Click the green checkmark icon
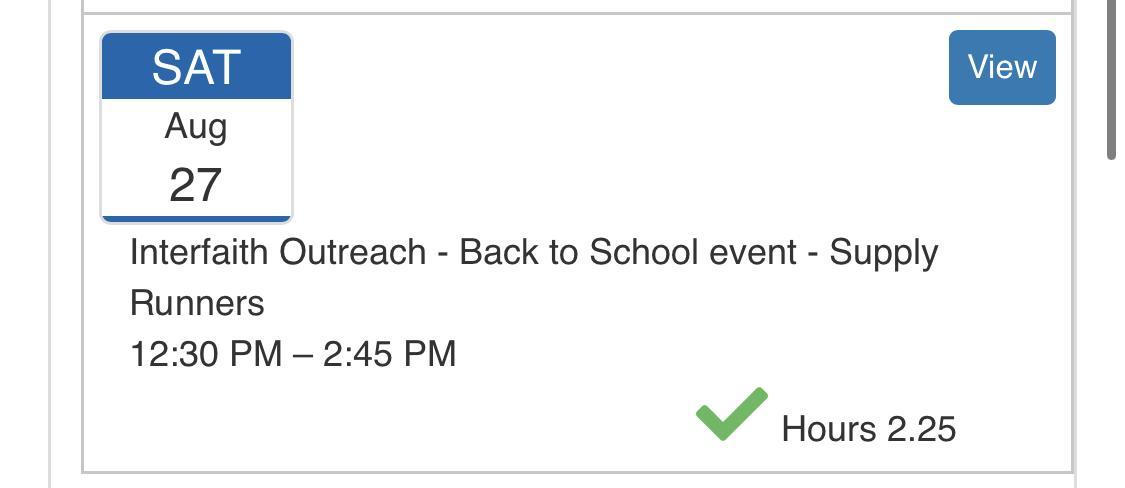Image resolution: width=1125 pixels, height=488 pixels. [x=731, y=414]
